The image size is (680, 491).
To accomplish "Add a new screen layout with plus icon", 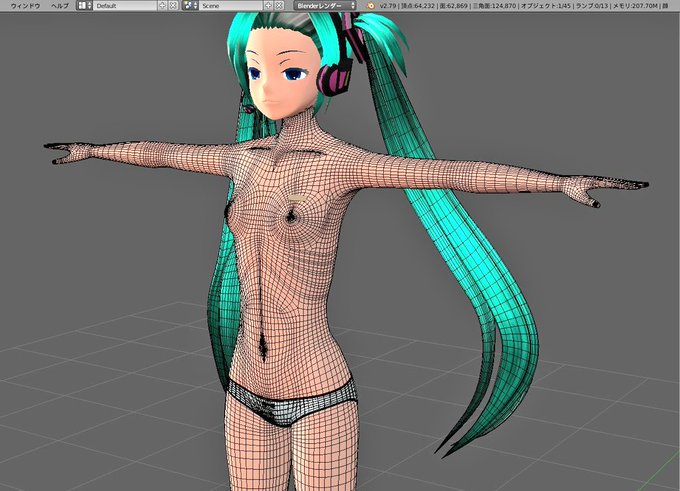I will pyautogui.click(x=162, y=6).
